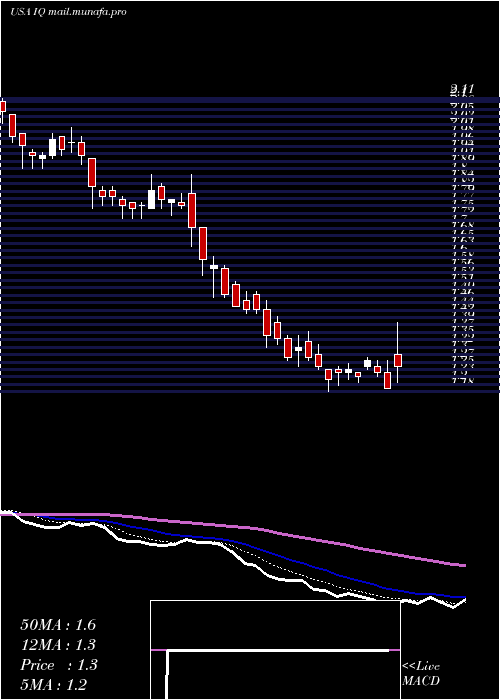Screen dimensions: 500x700
Task: Select the 12MA : 1.3 value
Action: click(x=58, y=645)
